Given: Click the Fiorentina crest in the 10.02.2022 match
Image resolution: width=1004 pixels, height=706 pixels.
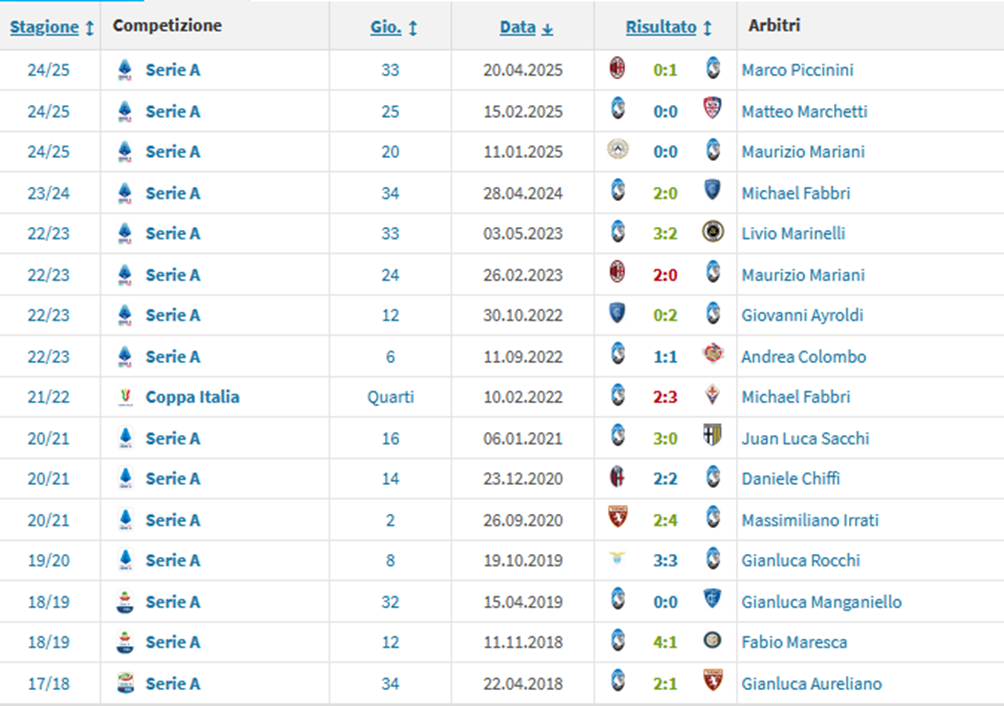Looking at the screenshot, I should click(x=712, y=396).
